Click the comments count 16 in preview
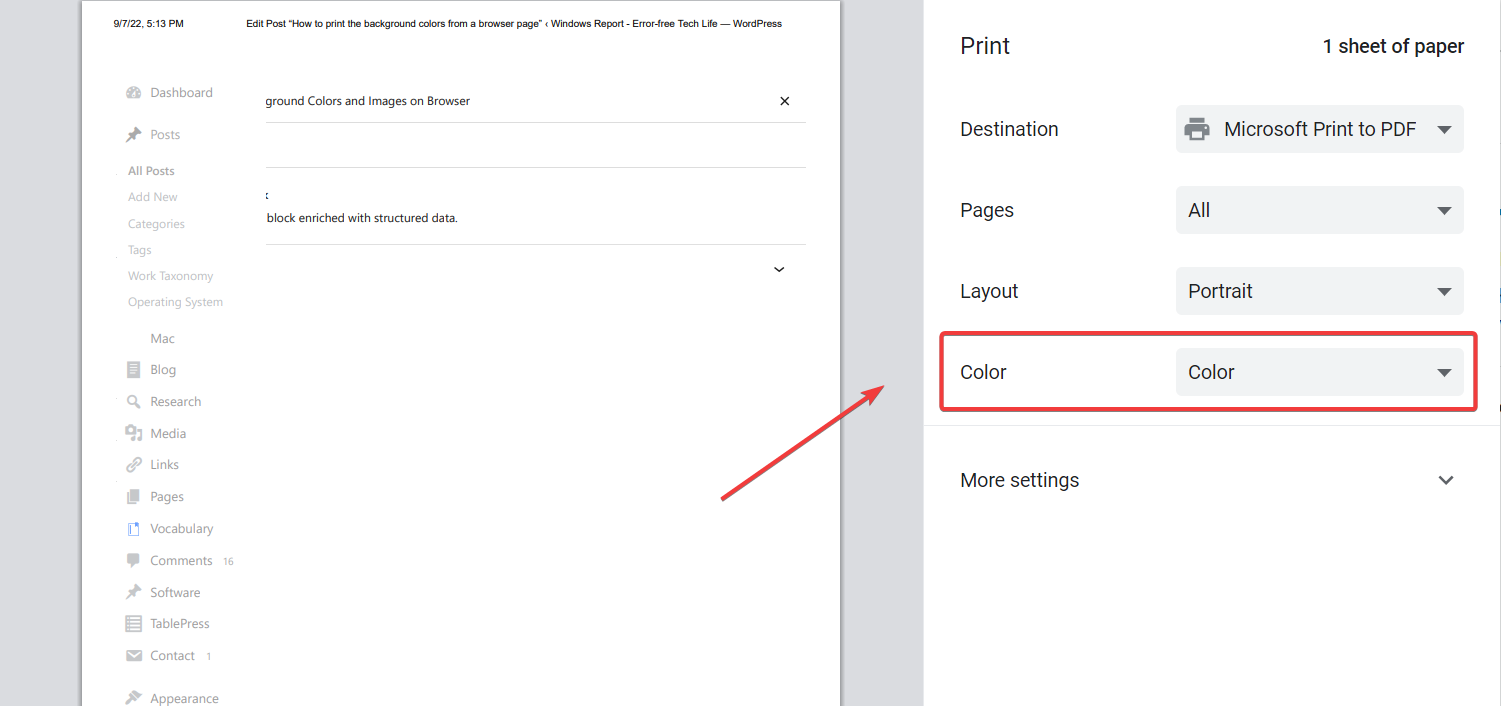Viewport: 1501px width, 706px height. (228, 562)
